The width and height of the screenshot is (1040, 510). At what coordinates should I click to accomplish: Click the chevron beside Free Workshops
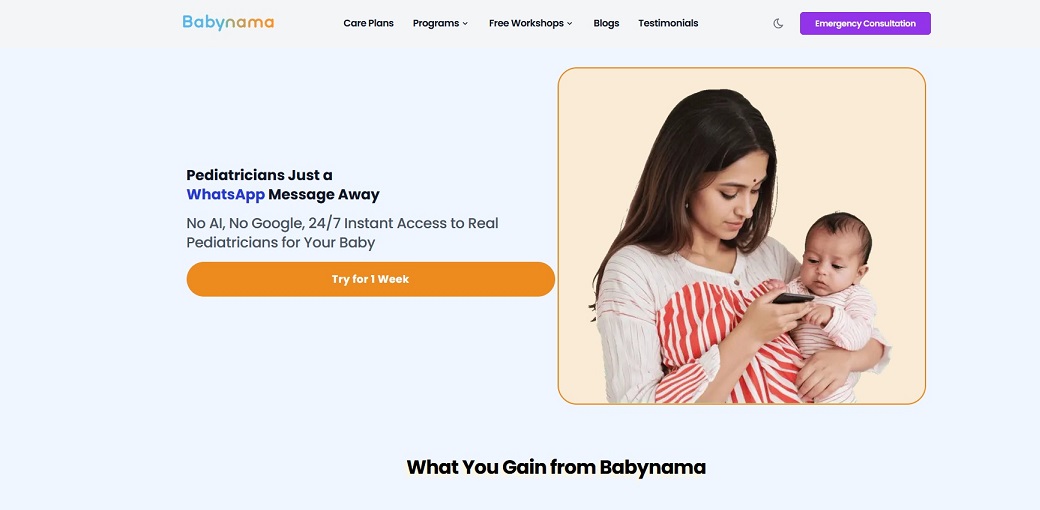pyautogui.click(x=570, y=24)
